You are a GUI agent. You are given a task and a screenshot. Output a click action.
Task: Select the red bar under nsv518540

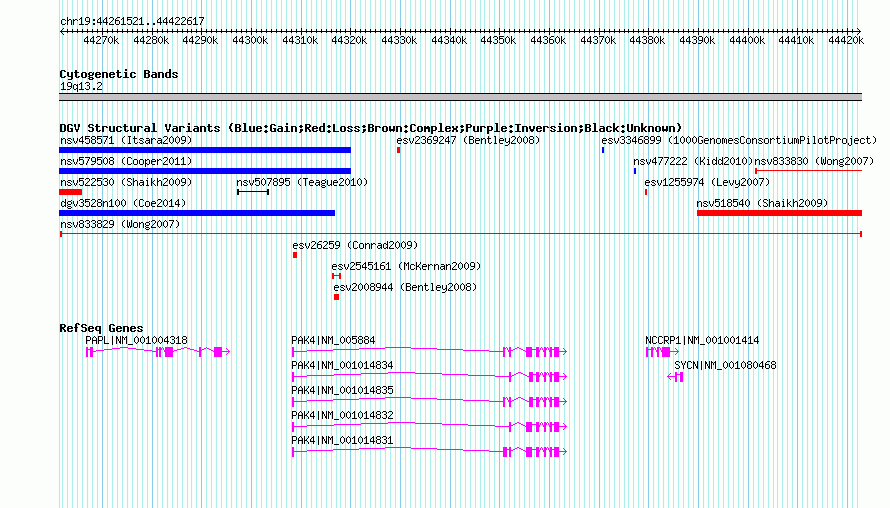click(779, 213)
